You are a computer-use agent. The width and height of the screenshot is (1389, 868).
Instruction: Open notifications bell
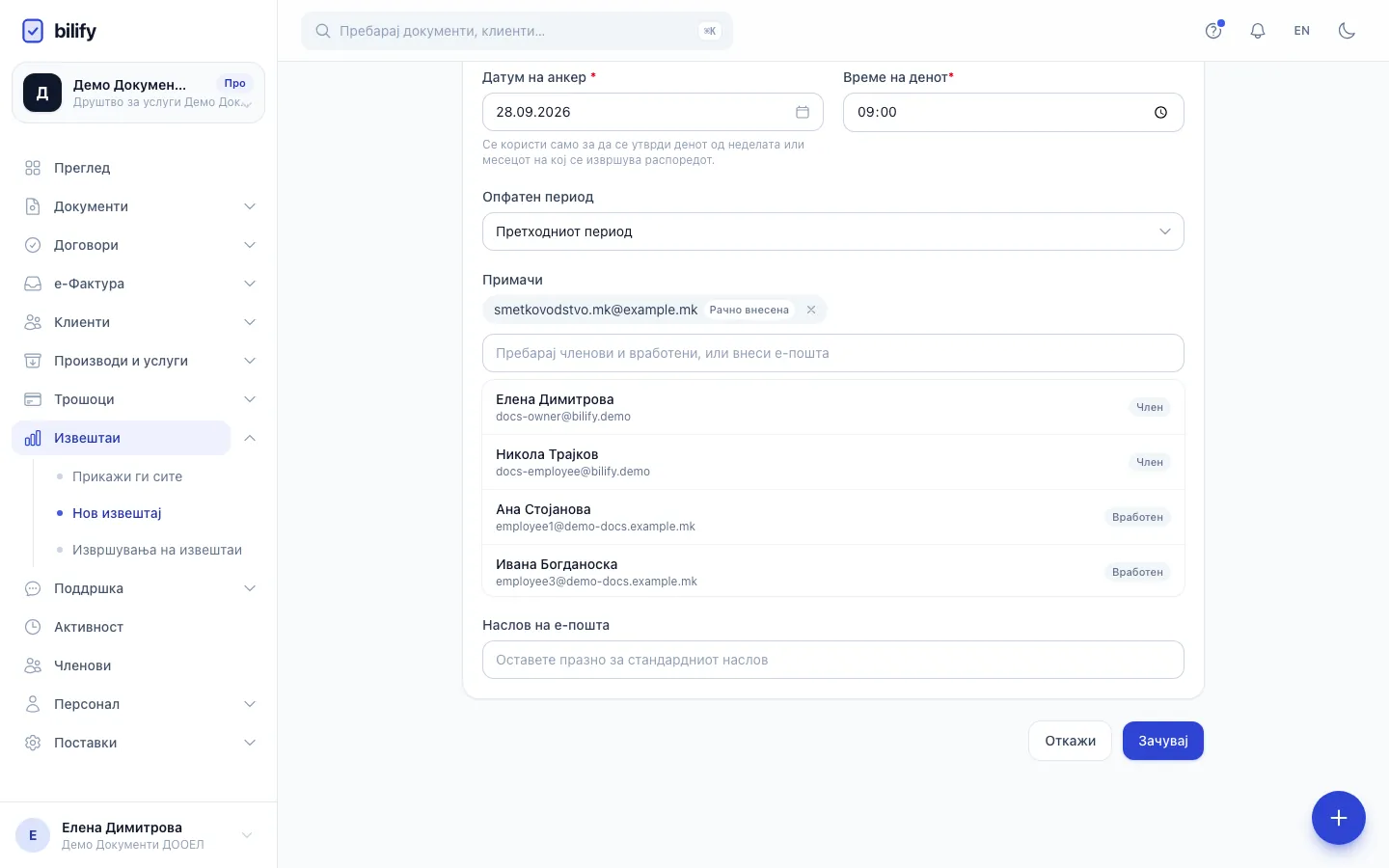(1258, 31)
